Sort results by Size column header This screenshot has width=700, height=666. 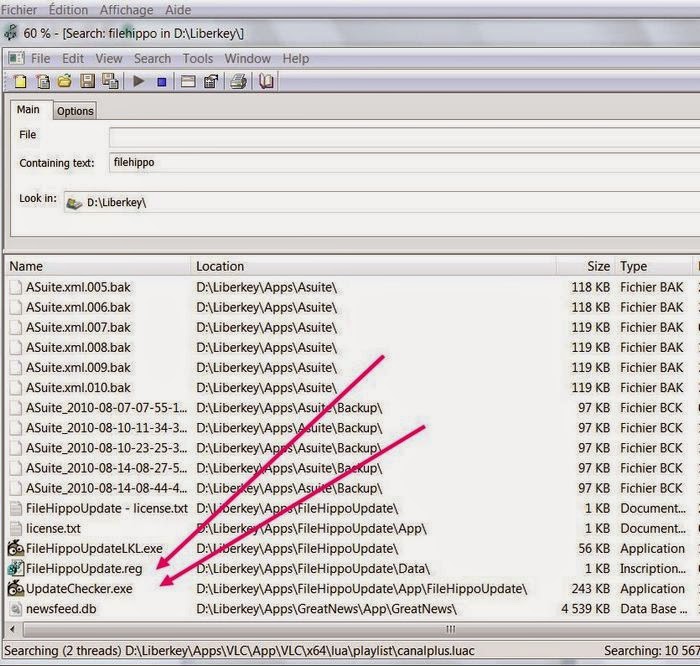pyautogui.click(x=586, y=266)
